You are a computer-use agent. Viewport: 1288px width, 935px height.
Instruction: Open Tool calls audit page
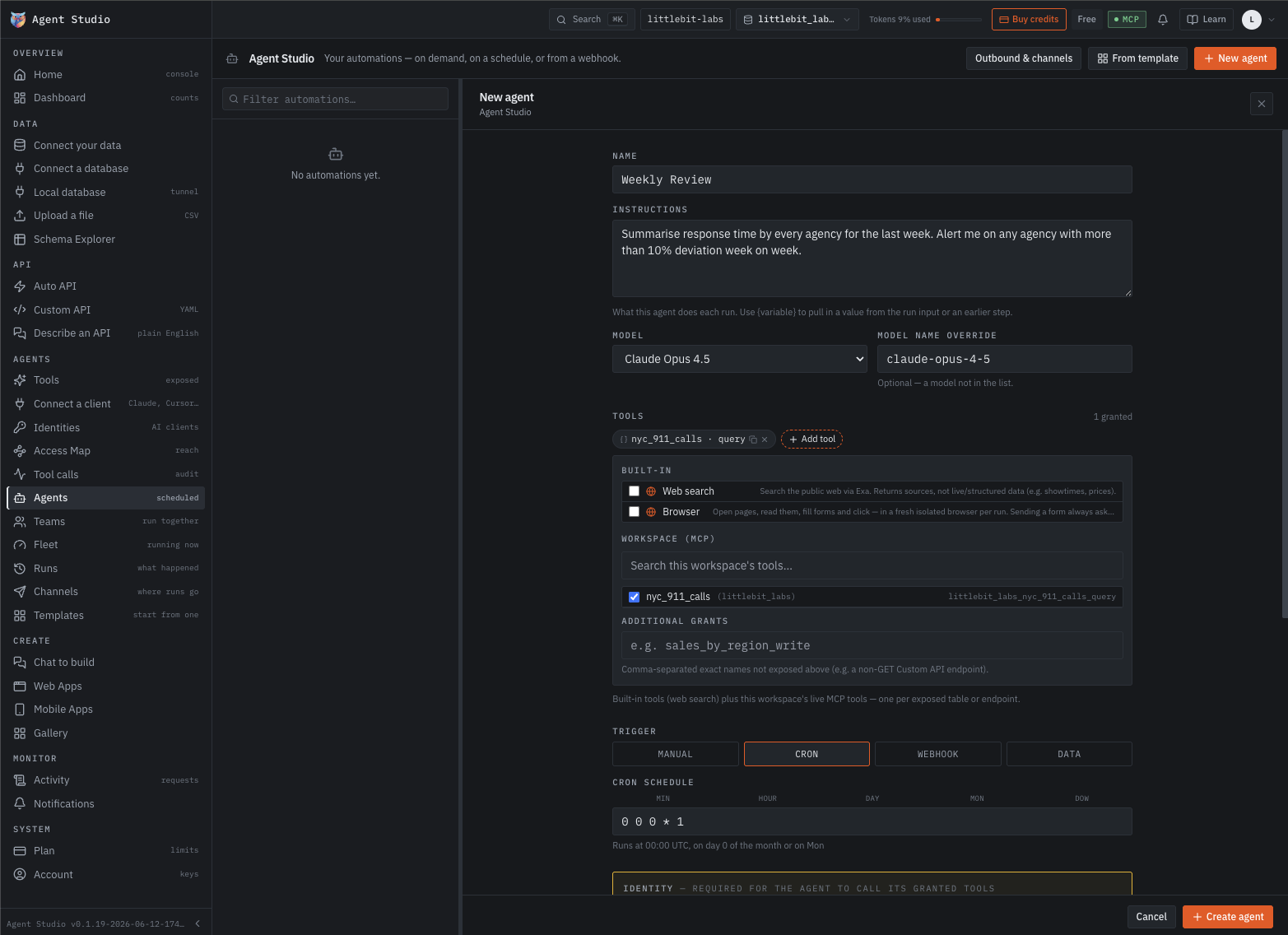coord(105,475)
